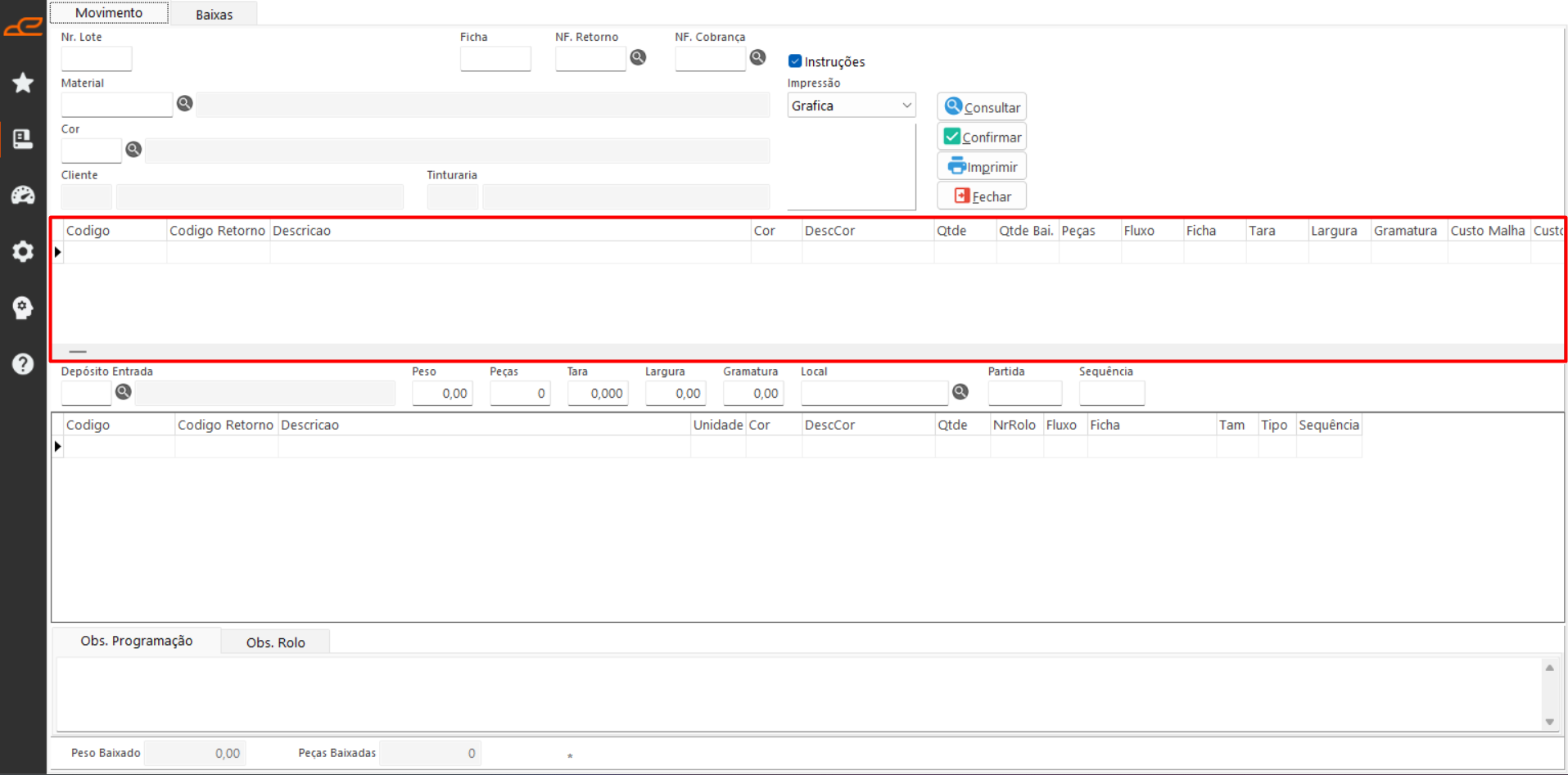
Task: Open the Depósito Entrada search icon
Action: click(124, 392)
